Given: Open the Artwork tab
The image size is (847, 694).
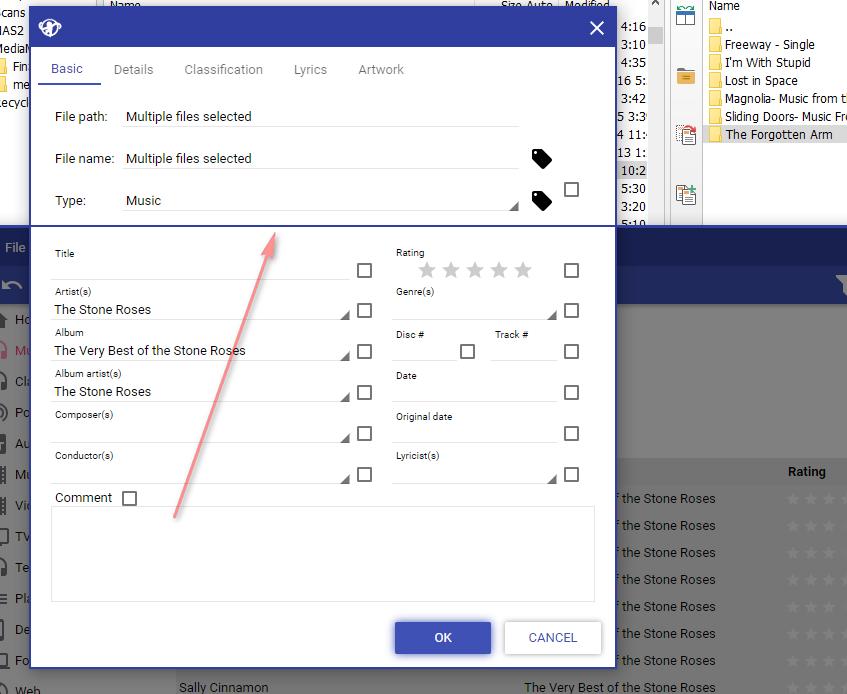Looking at the screenshot, I should coord(381,69).
